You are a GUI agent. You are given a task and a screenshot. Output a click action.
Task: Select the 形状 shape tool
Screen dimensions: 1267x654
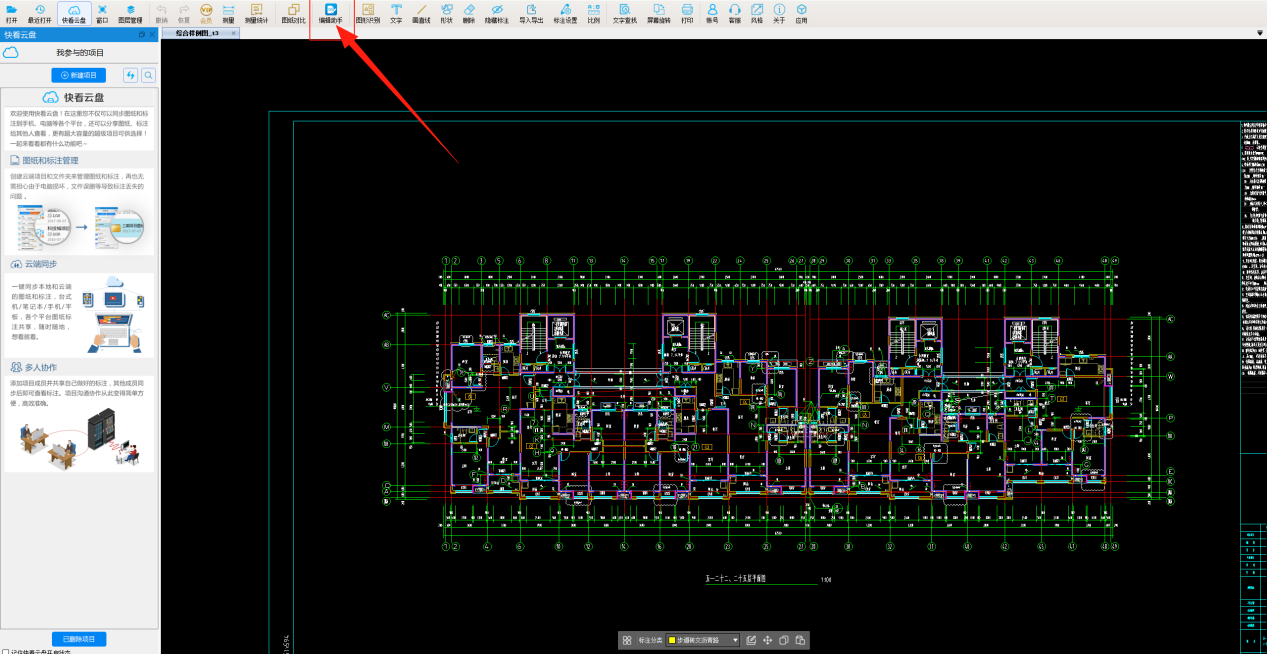[x=447, y=13]
